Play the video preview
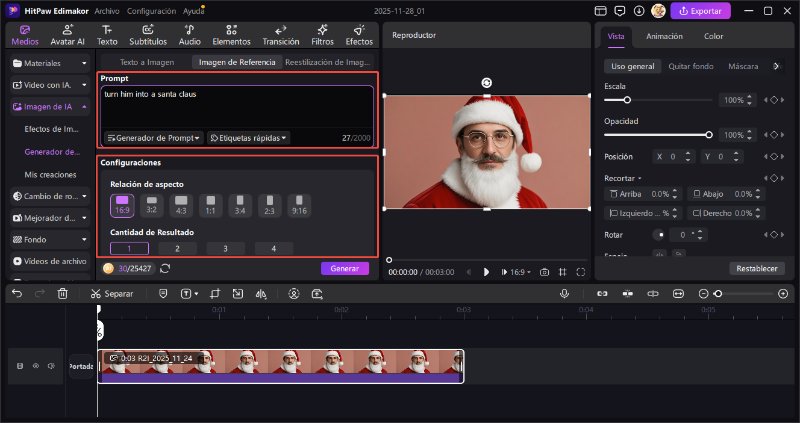The image size is (800, 423). pyautogui.click(x=486, y=272)
